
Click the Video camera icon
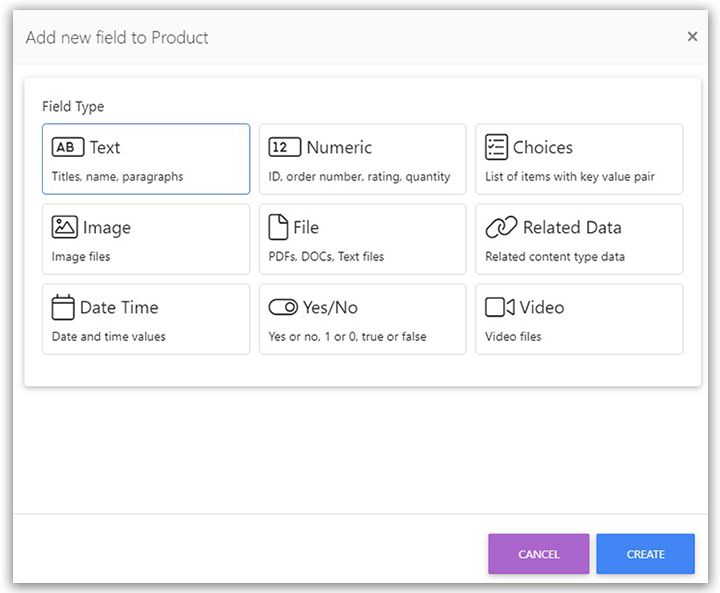[499, 307]
